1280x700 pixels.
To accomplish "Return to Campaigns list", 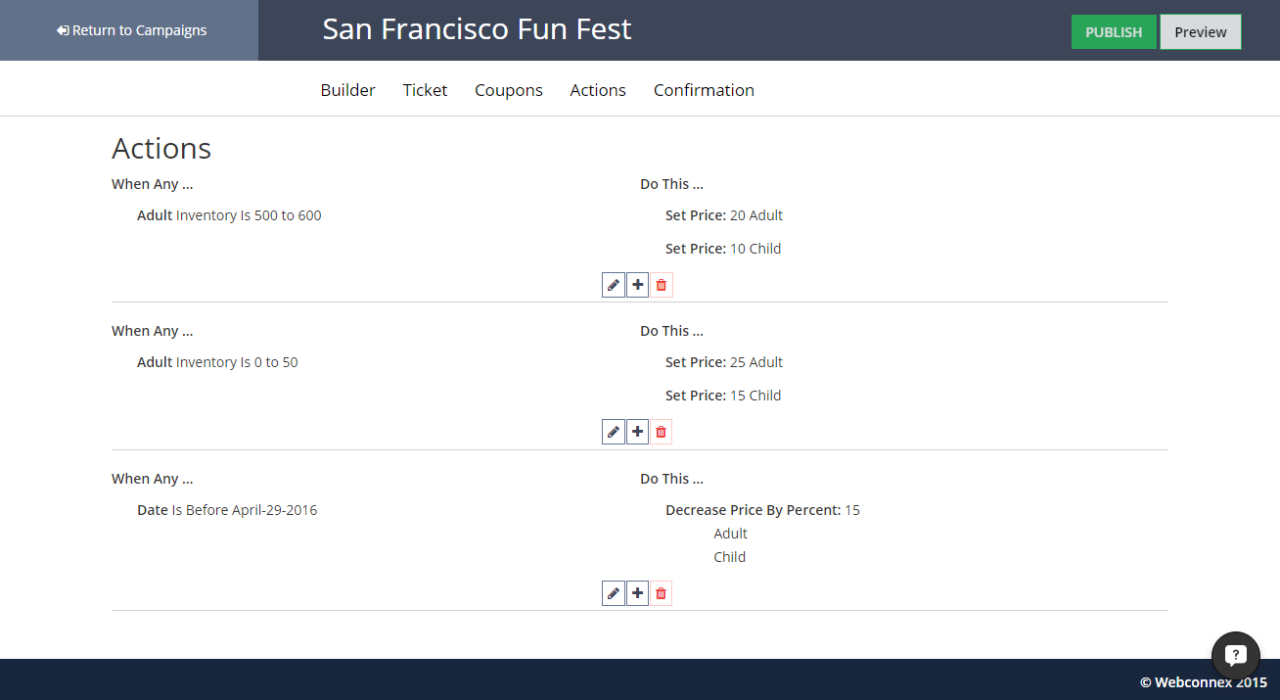I will pyautogui.click(x=132, y=30).
